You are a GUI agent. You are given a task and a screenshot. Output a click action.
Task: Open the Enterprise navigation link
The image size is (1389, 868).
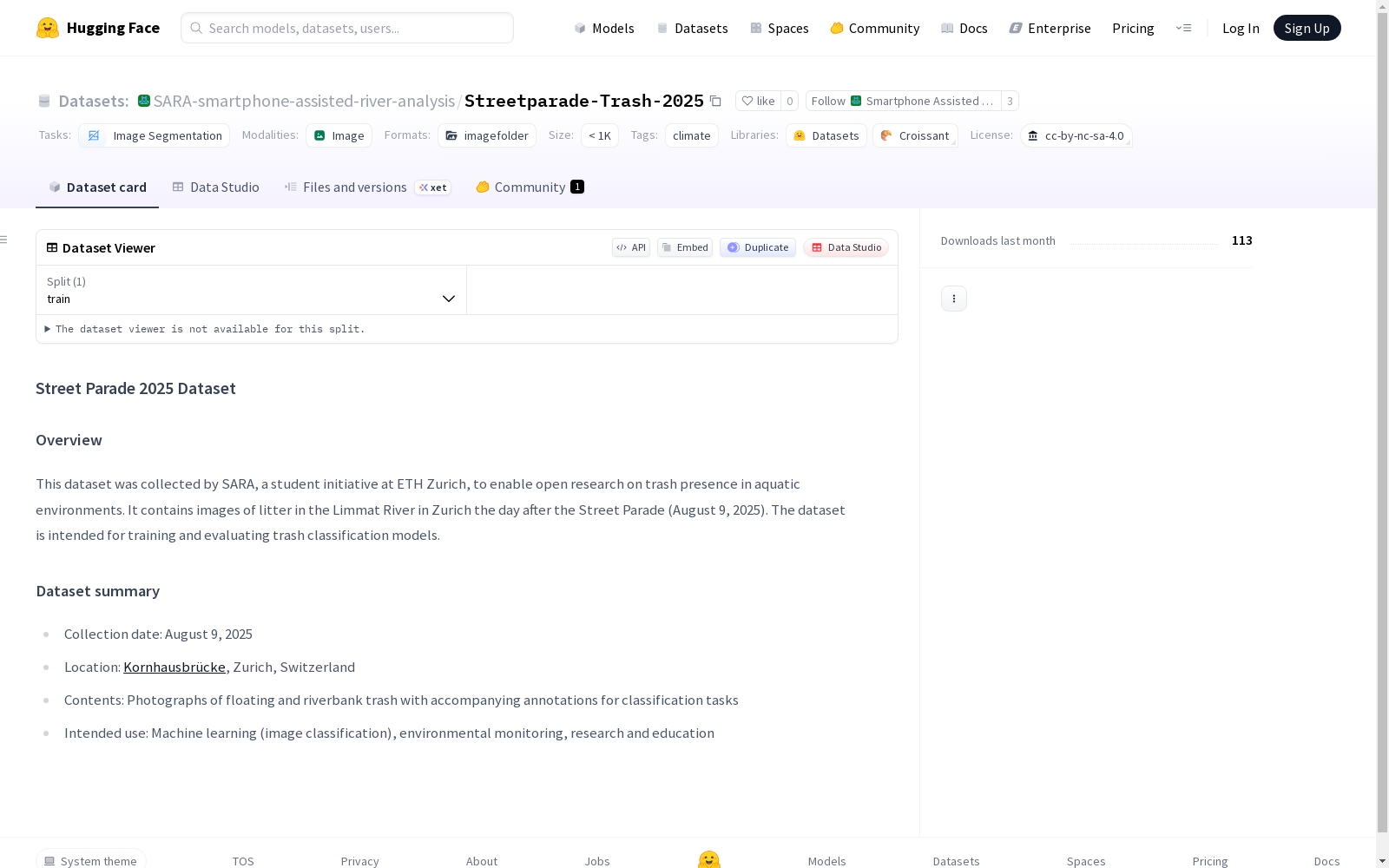pyautogui.click(x=1050, y=28)
